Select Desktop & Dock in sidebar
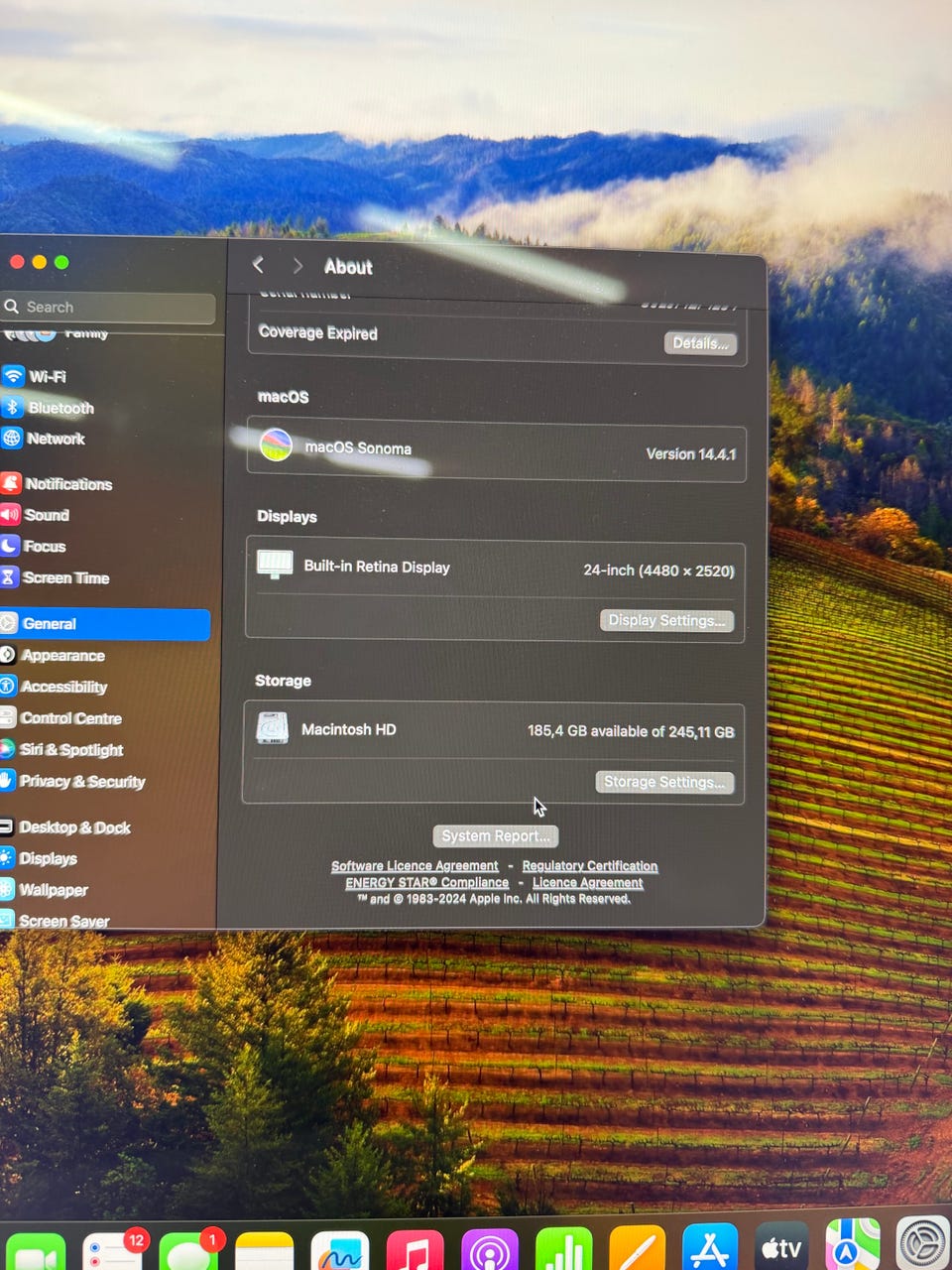Viewport: 952px width, 1270px height. click(x=65, y=827)
